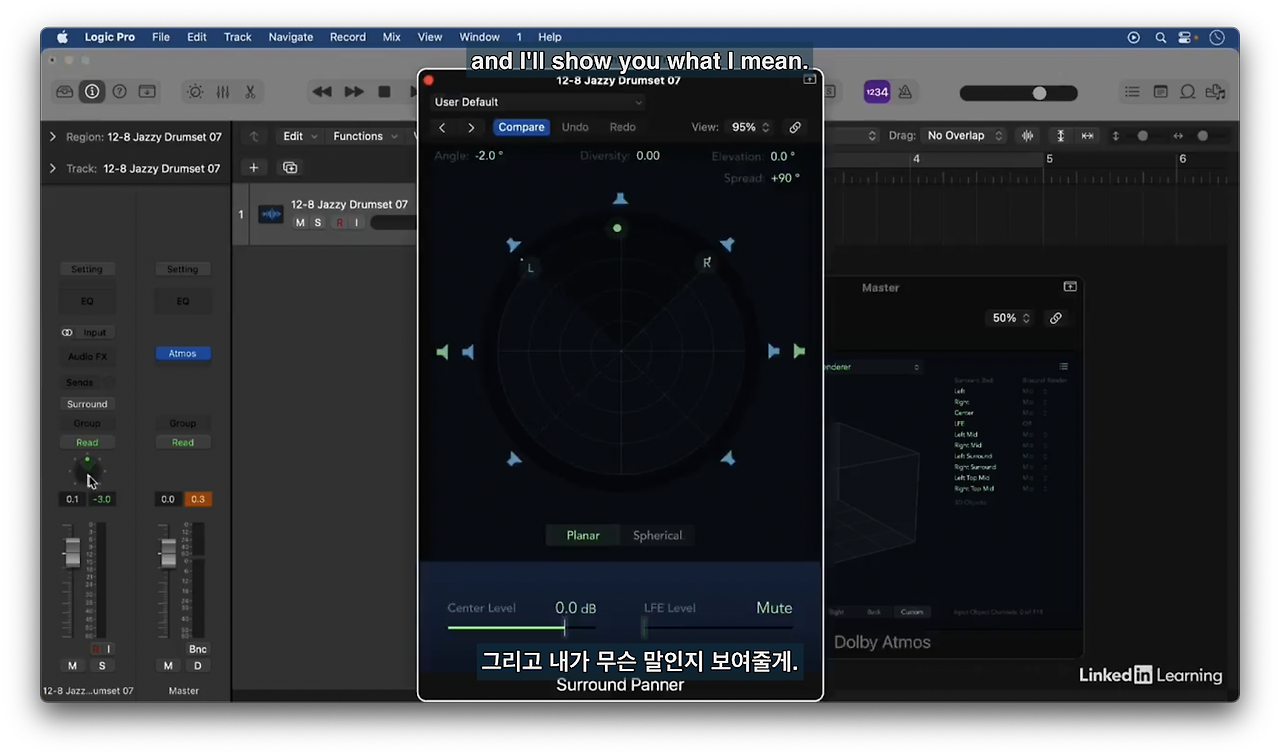Rewind the transport
Viewport: 1280px width, 756px height.
322,92
